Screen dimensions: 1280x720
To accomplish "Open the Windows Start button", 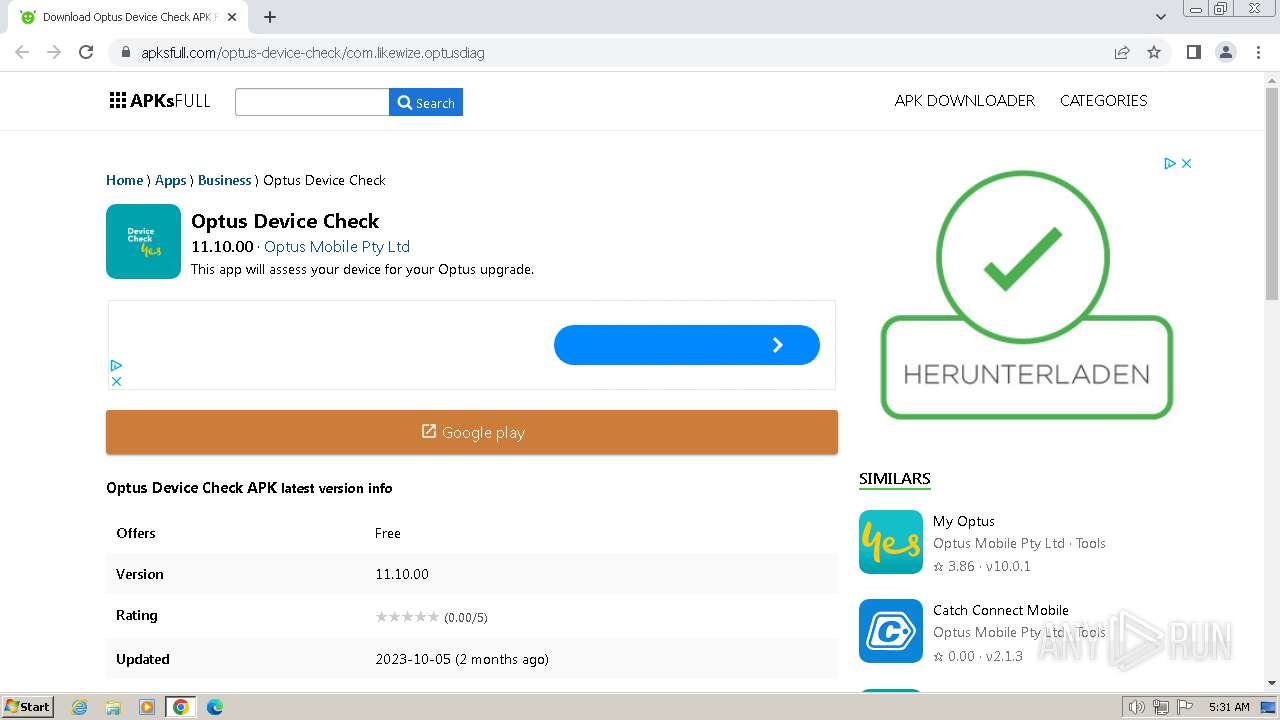I will 27,706.
